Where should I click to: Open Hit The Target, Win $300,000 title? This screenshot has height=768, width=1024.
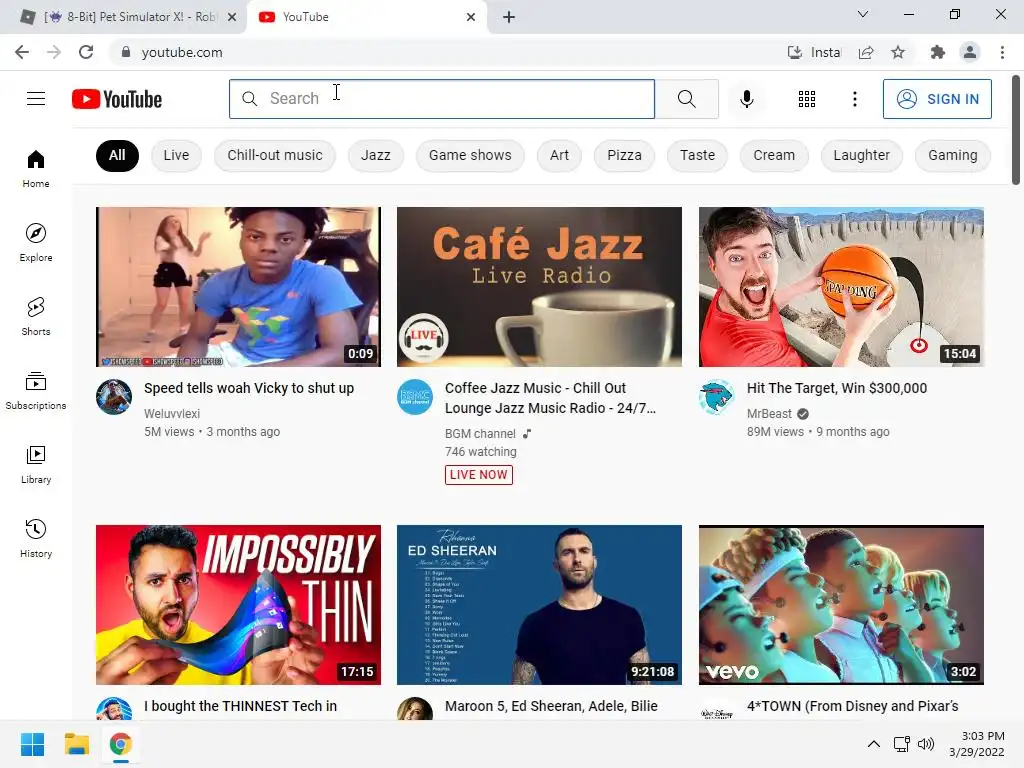[x=837, y=388]
